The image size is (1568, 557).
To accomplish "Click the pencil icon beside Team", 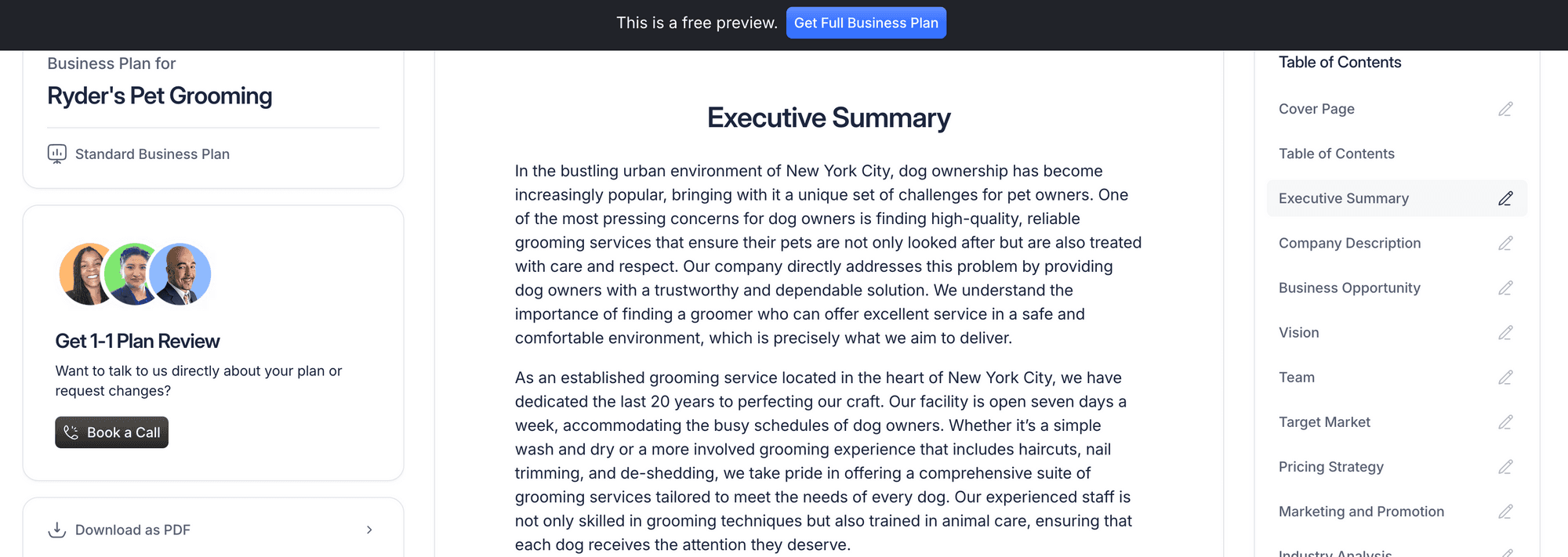I will [1505, 377].
